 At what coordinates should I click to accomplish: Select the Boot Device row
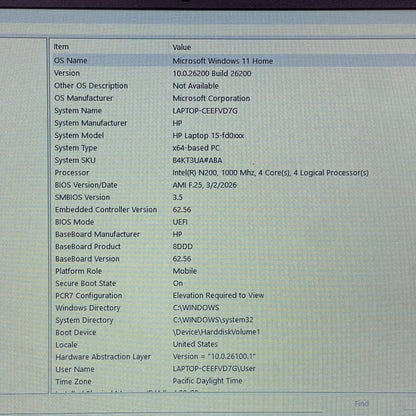pos(233,332)
